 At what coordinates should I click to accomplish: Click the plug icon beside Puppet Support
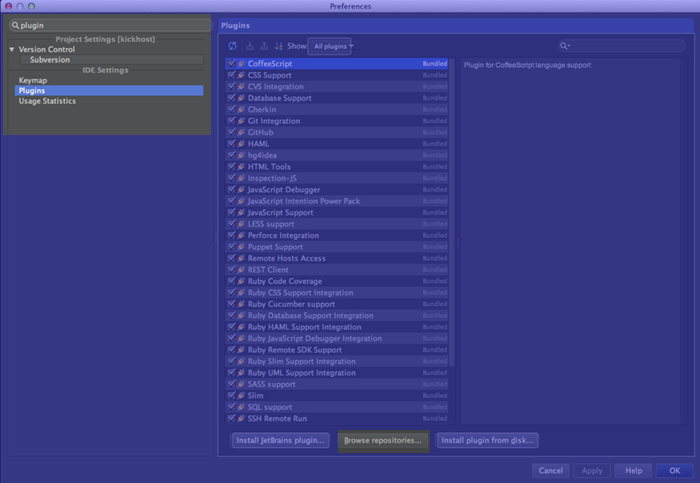pos(241,247)
